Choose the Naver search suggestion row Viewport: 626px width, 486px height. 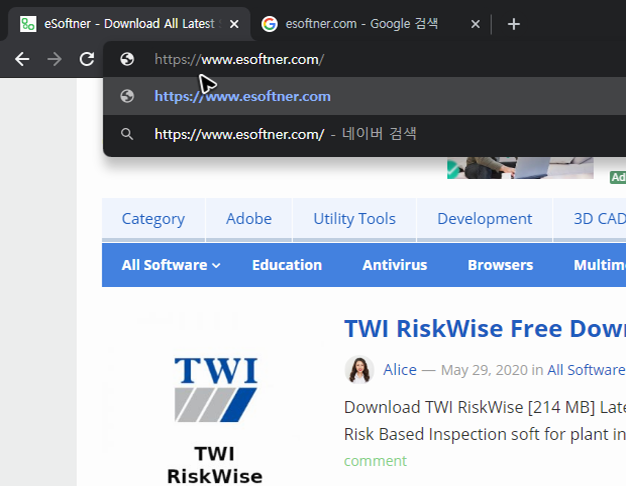click(365, 134)
